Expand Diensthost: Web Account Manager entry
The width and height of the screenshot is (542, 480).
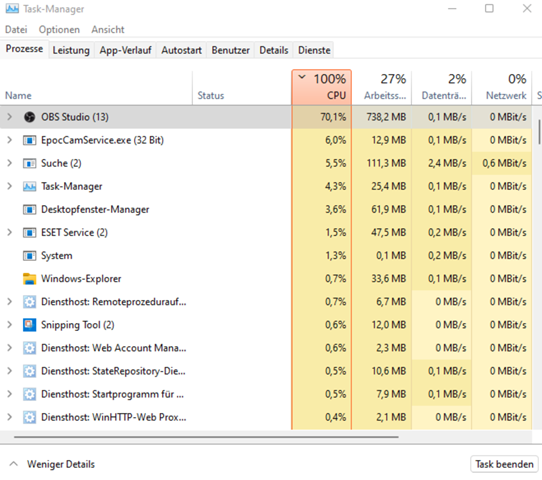pos(10,348)
